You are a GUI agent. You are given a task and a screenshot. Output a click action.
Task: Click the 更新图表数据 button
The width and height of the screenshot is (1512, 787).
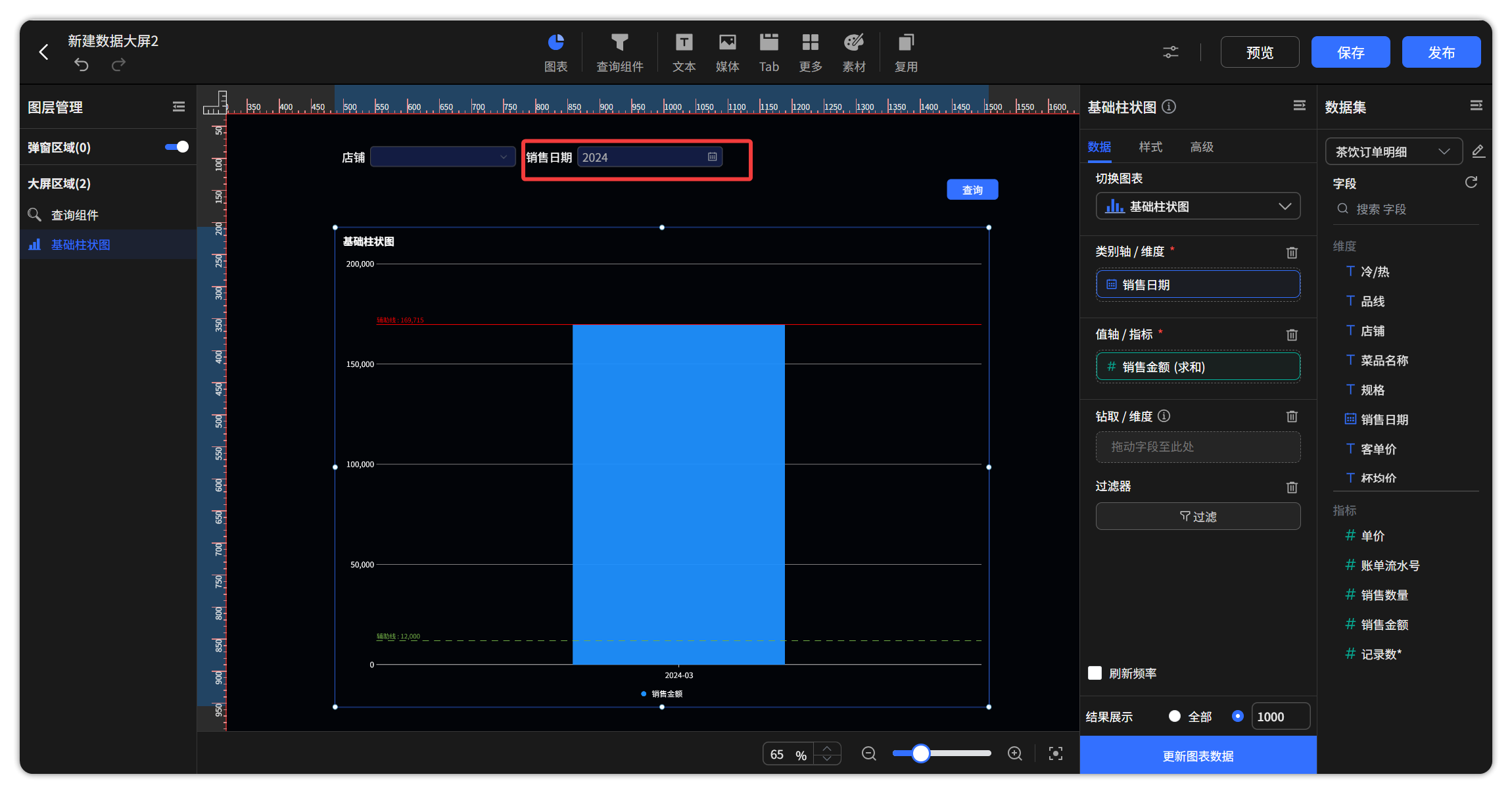pos(1197,755)
